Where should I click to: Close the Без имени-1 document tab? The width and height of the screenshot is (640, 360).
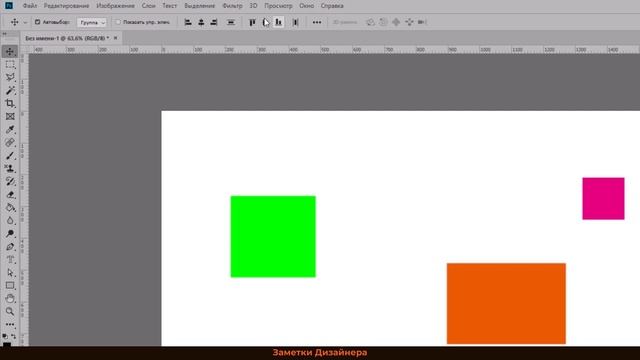tap(116, 38)
